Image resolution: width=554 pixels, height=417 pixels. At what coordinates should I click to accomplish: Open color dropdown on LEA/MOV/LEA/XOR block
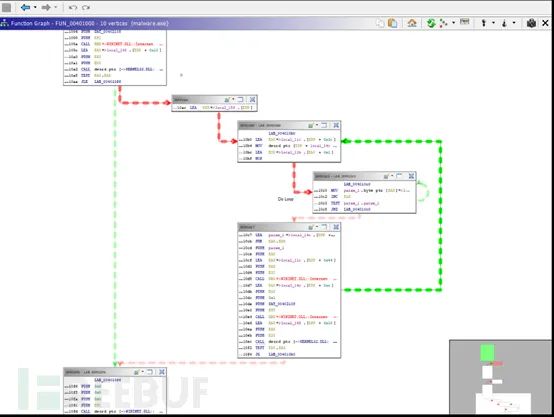[x=317, y=125]
